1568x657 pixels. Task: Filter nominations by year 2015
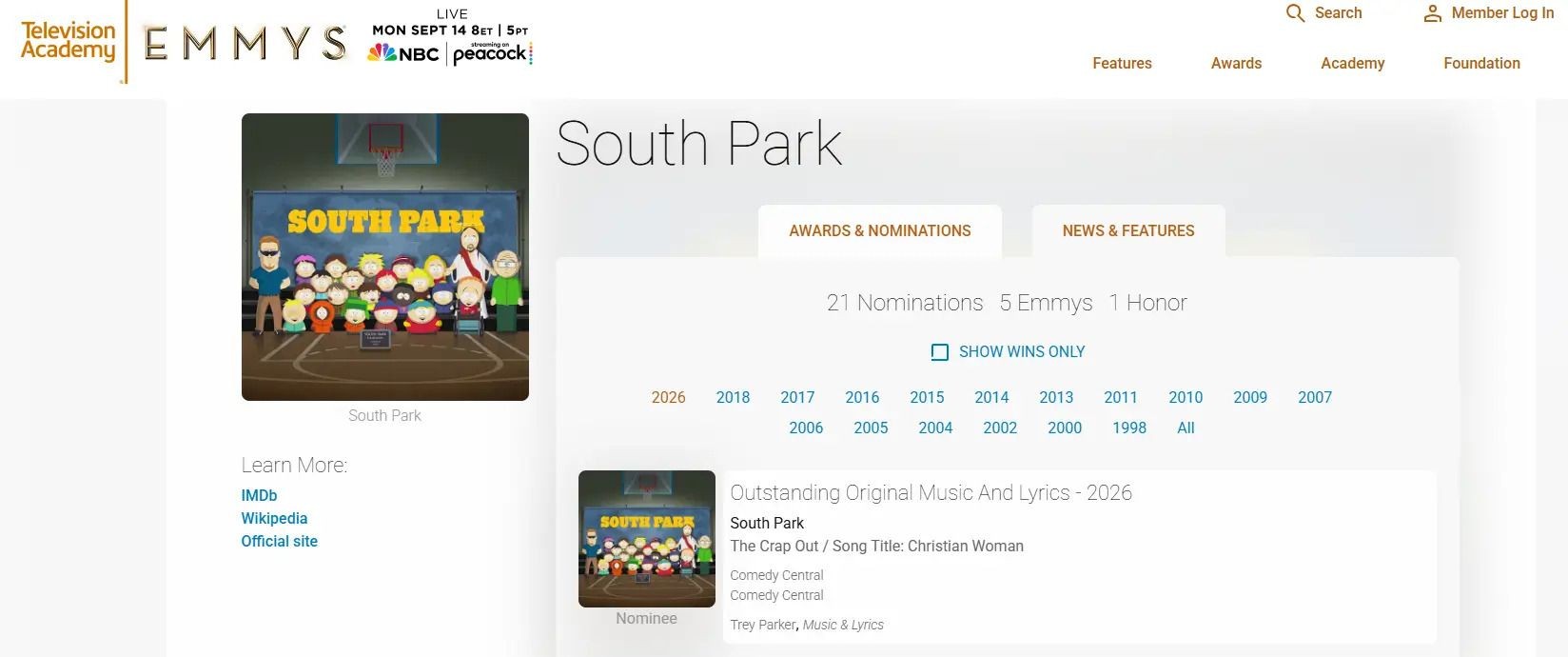click(927, 397)
